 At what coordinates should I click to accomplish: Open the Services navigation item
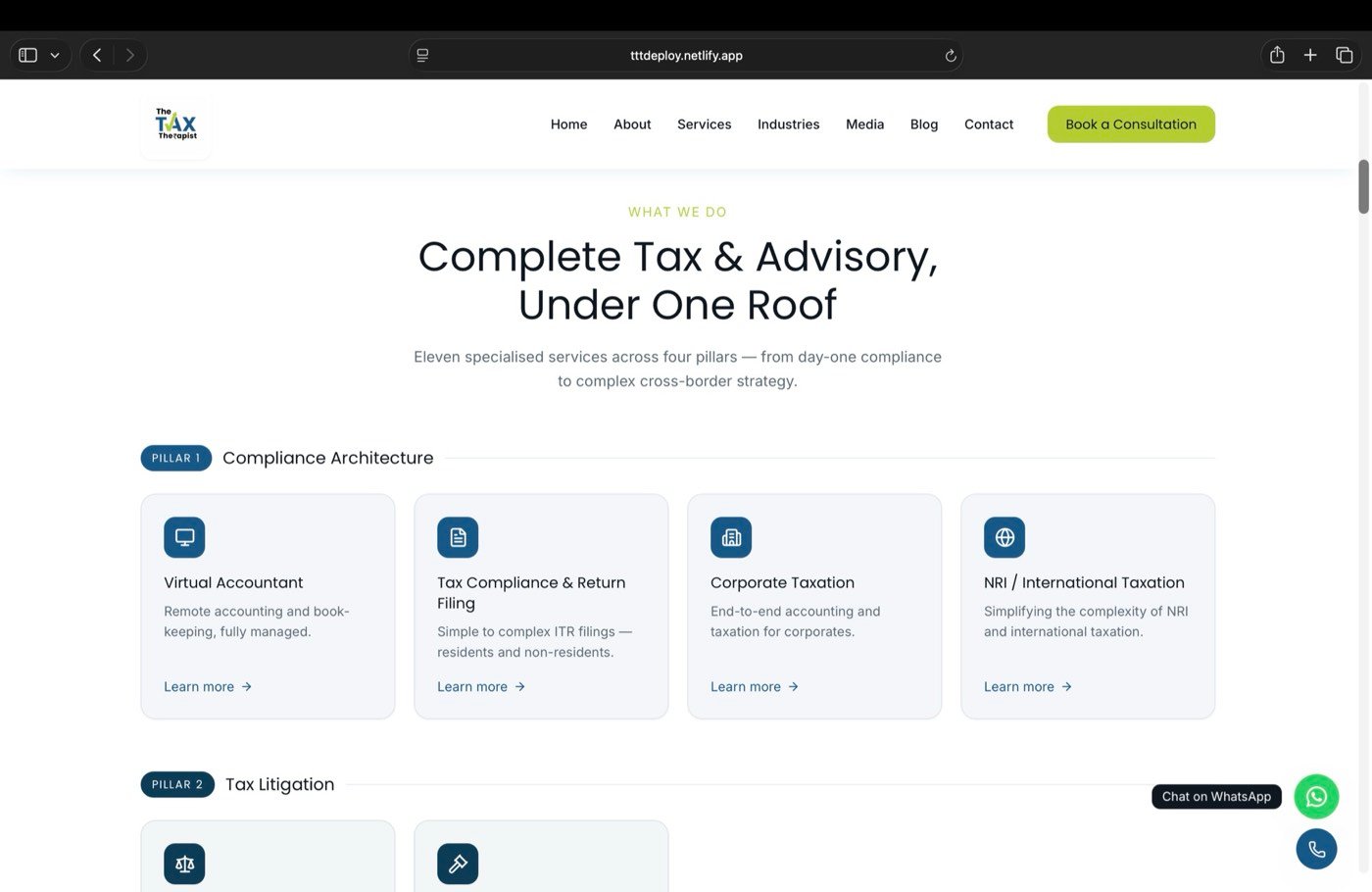coord(704,124)
